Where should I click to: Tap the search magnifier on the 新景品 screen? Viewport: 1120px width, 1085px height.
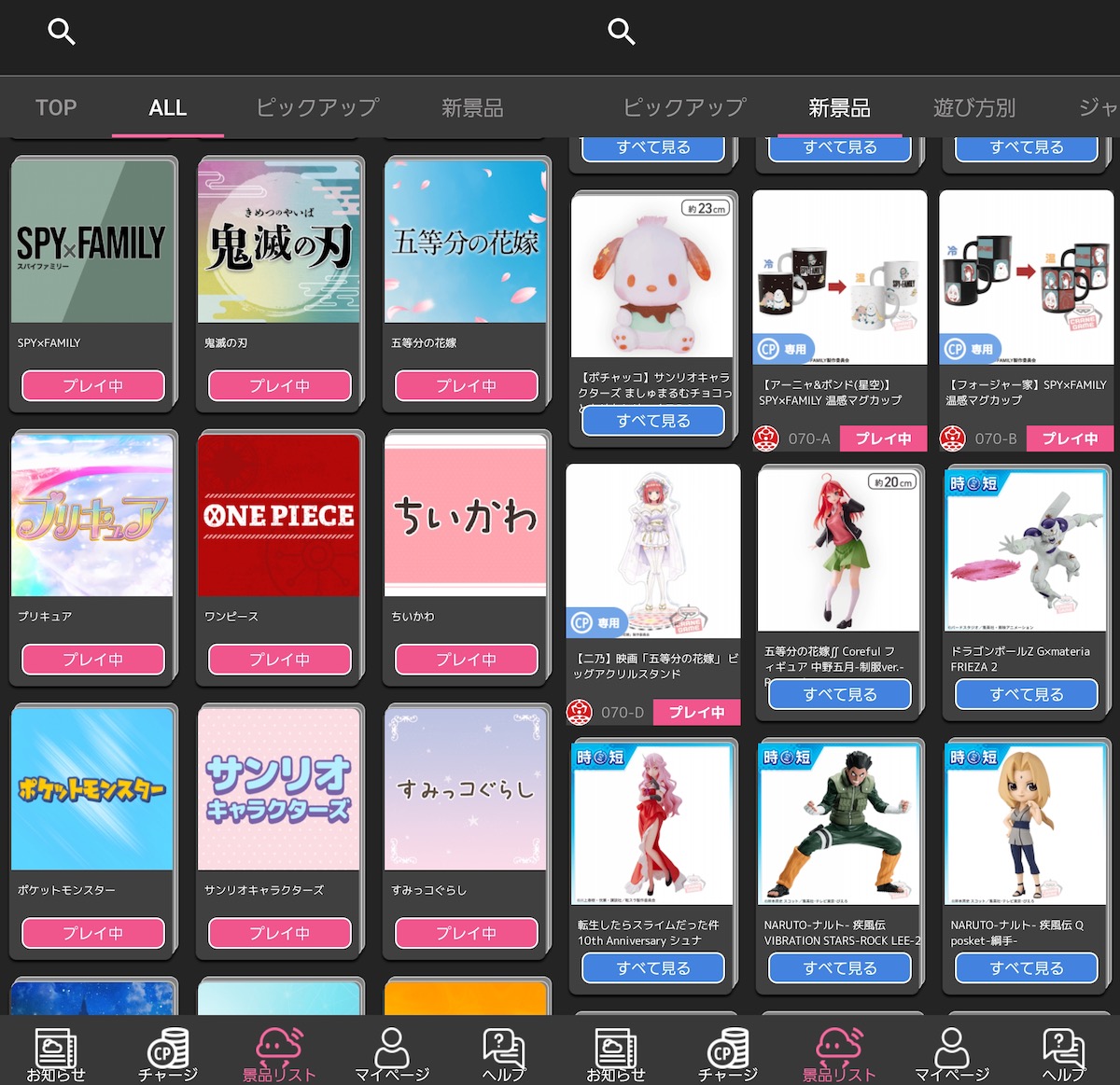click(x=622, y=32)
